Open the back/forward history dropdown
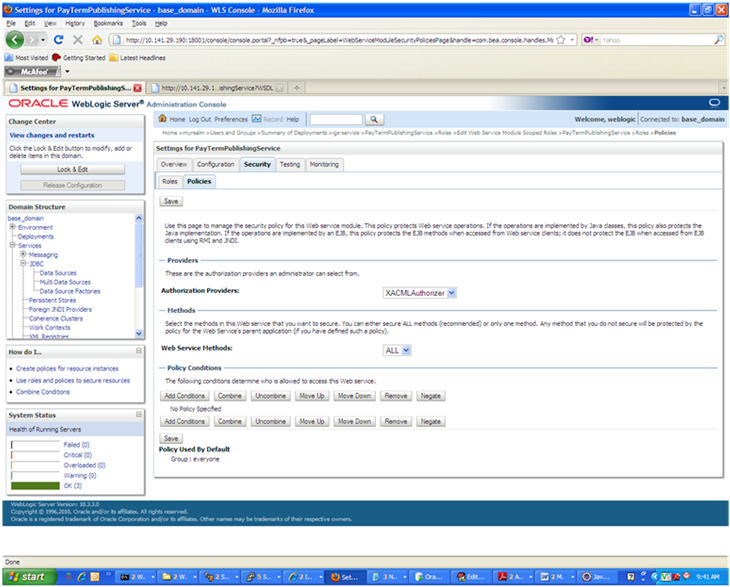Image resolution: width=730 pixels, height=587 pixels. point(43,40)
